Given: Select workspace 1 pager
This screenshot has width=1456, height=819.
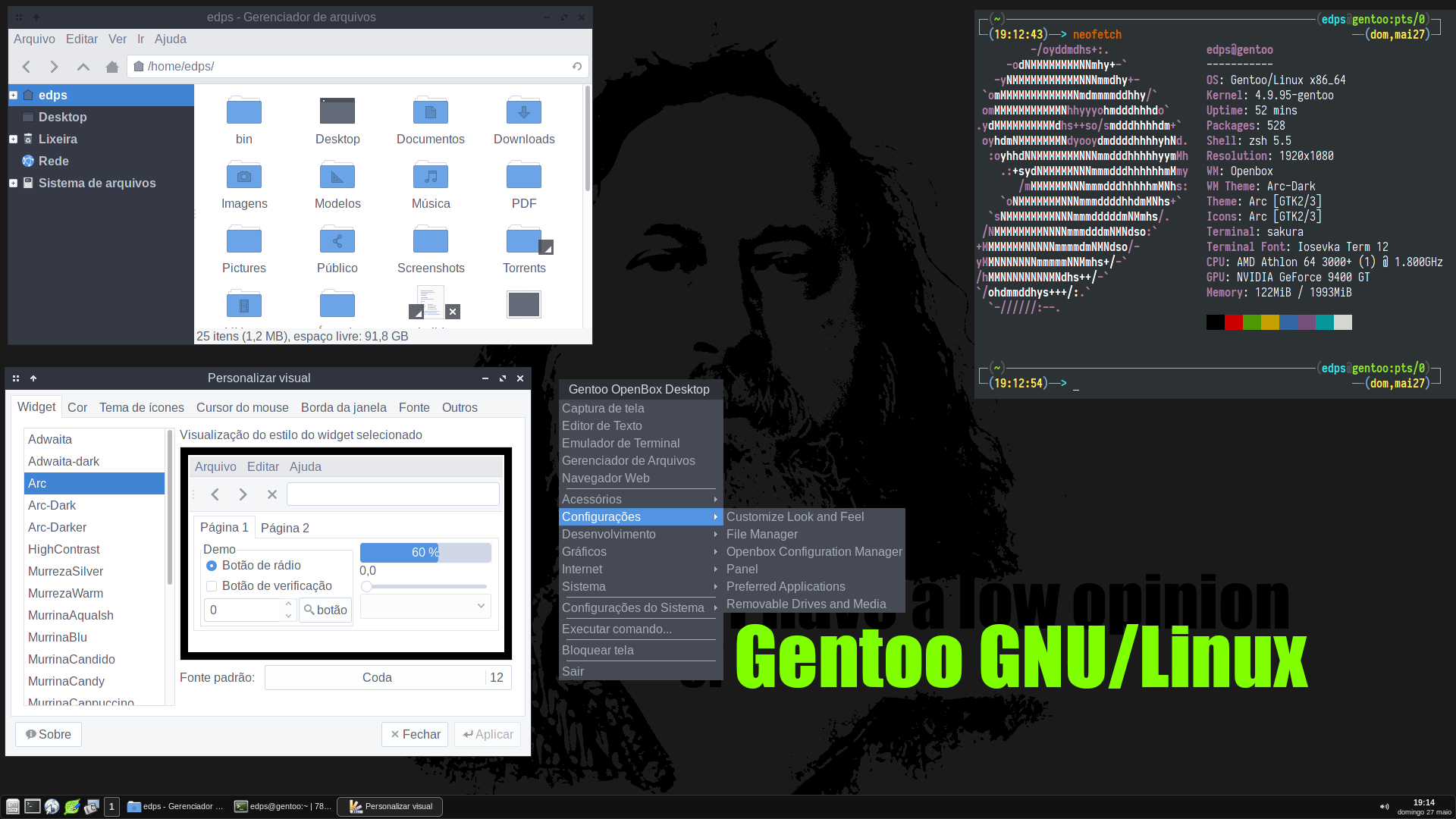Looking at the screenshot, I should point(111,807).
